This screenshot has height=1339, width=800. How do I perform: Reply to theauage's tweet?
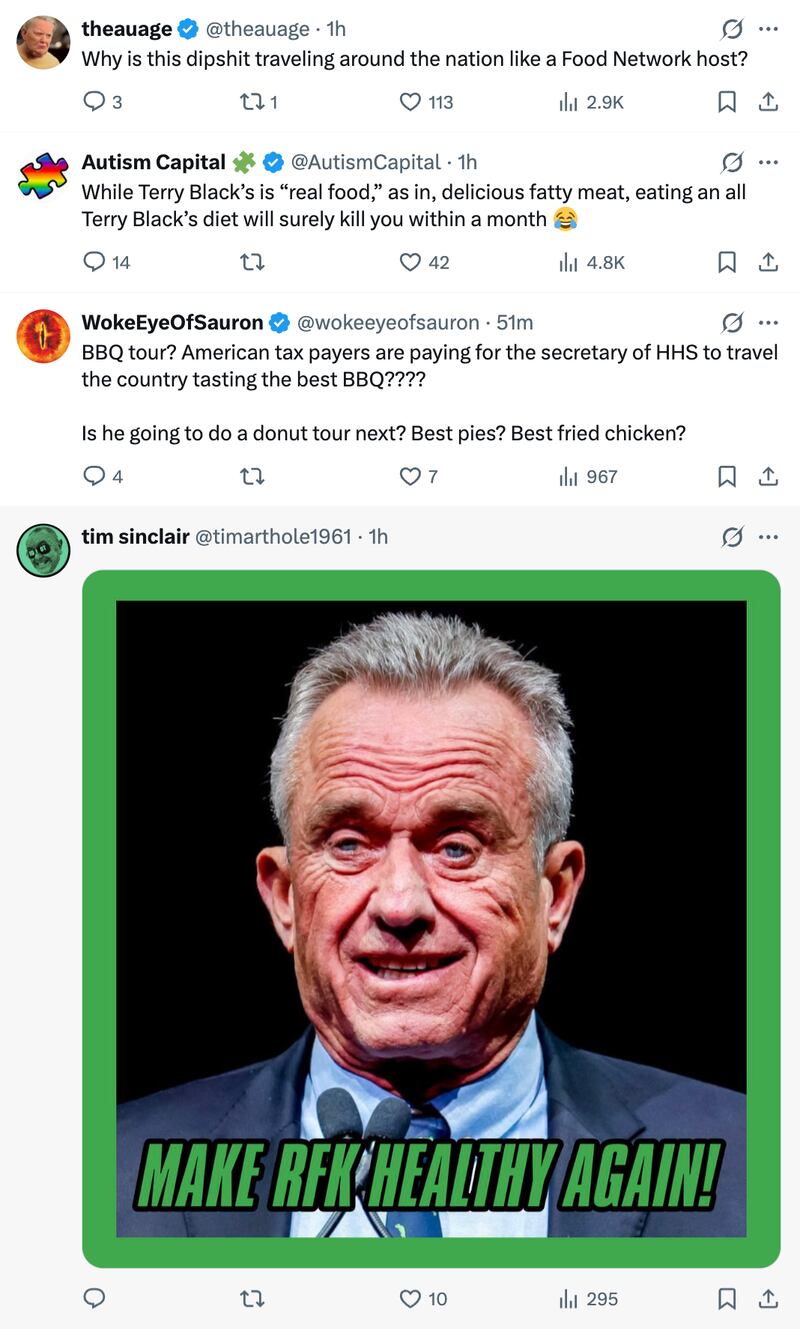(x=94, y=101)
